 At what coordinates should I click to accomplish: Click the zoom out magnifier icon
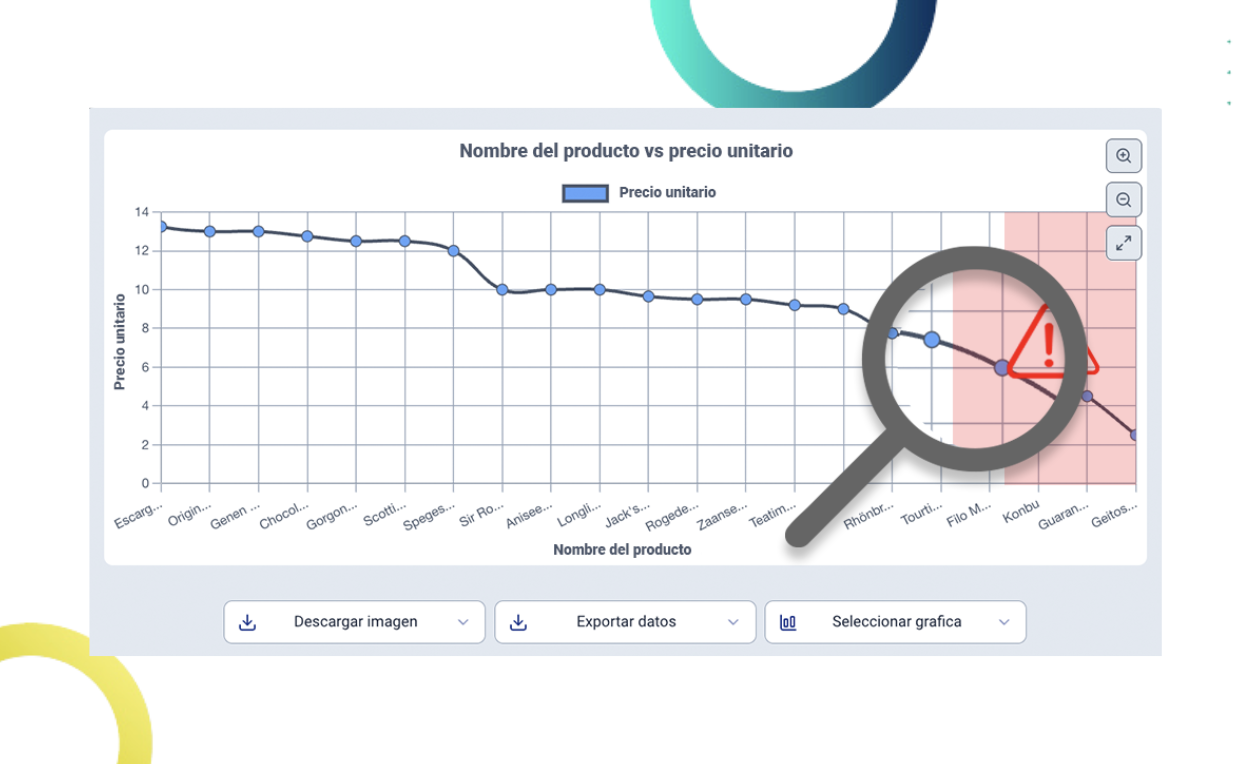(1124, 200)
